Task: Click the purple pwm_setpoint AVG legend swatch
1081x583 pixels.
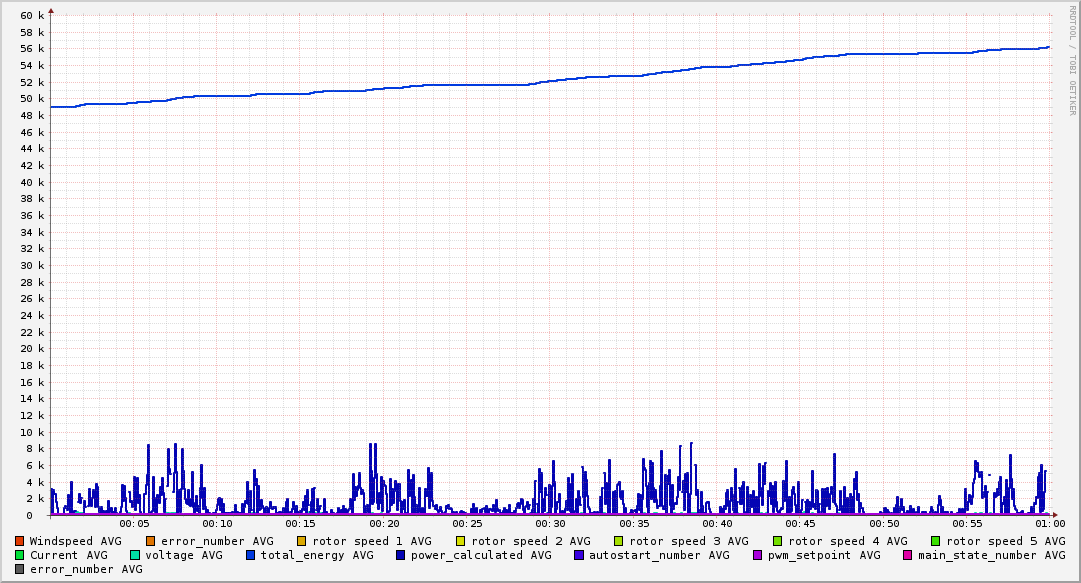Action: [757, 555]
